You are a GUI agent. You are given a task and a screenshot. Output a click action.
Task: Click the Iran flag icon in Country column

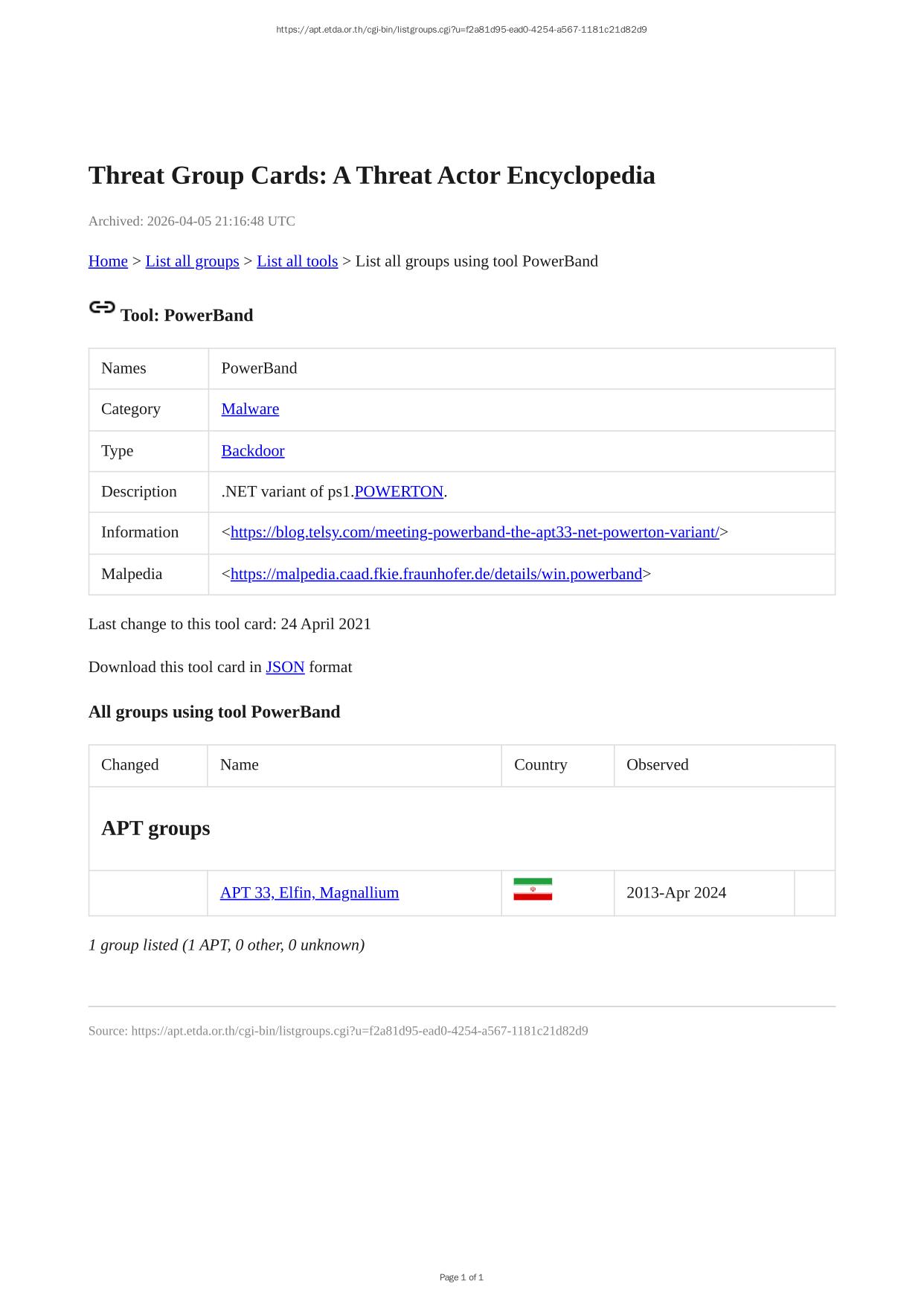point(533,889)
